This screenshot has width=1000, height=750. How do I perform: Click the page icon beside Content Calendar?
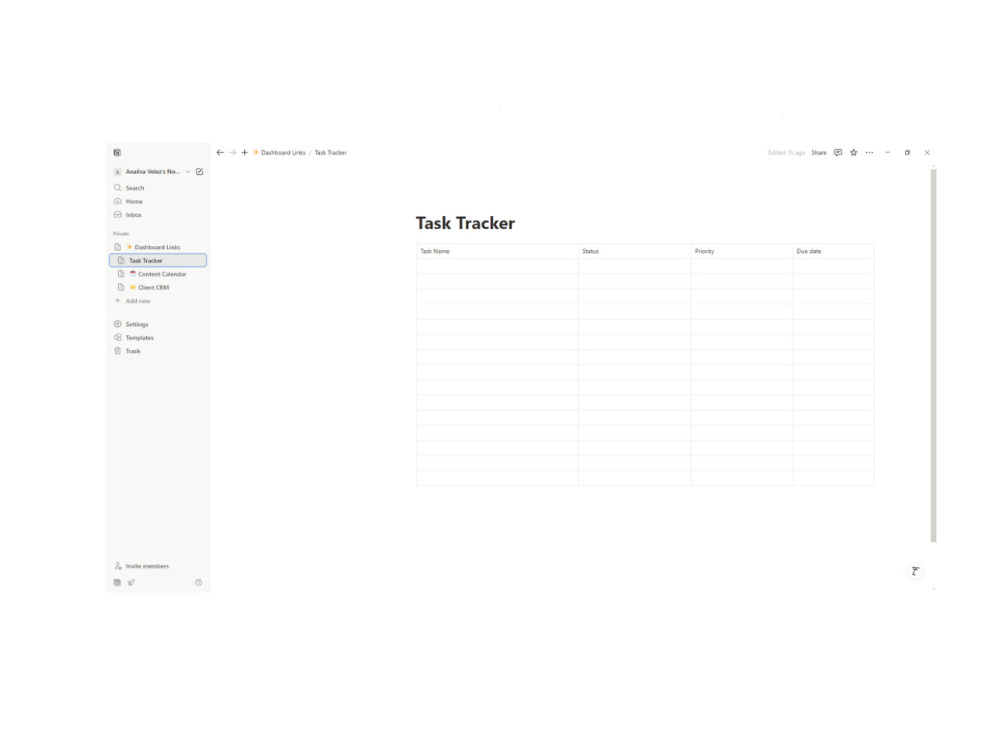121,274
